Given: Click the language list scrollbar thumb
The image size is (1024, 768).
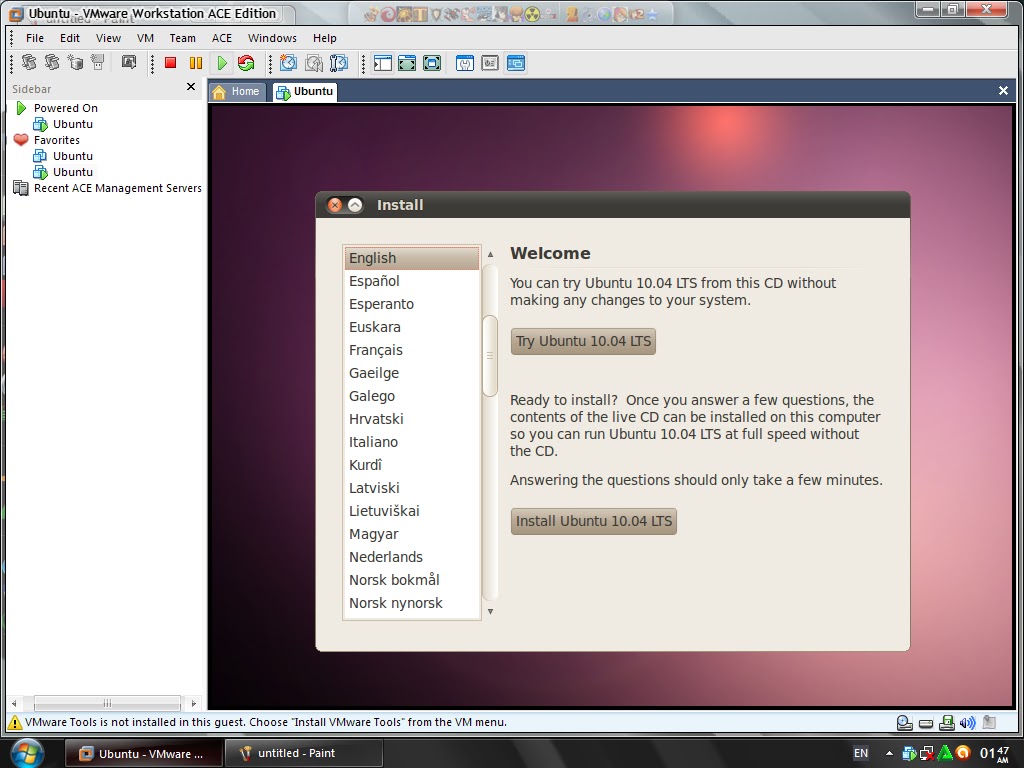Looking at the screenshot, I should (x=490, y=356).
